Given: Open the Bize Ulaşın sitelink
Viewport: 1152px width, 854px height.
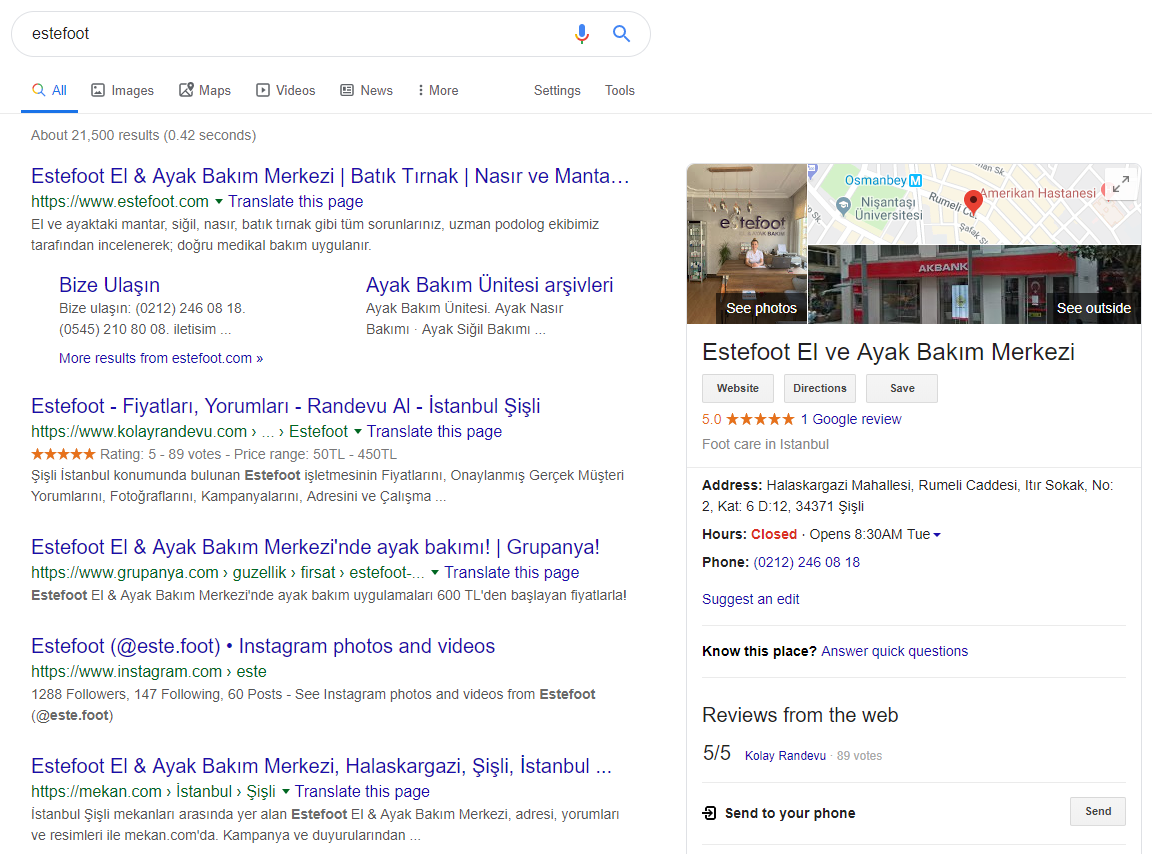Looking at the screenshot, I should click(109, 285).
